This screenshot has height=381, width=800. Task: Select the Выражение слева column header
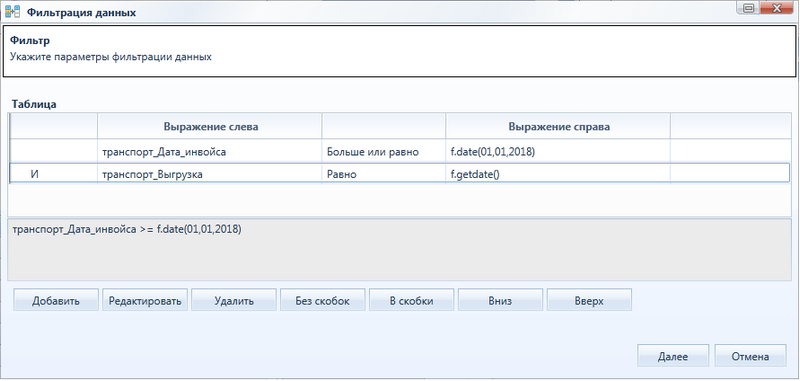(x=211, y=126)
